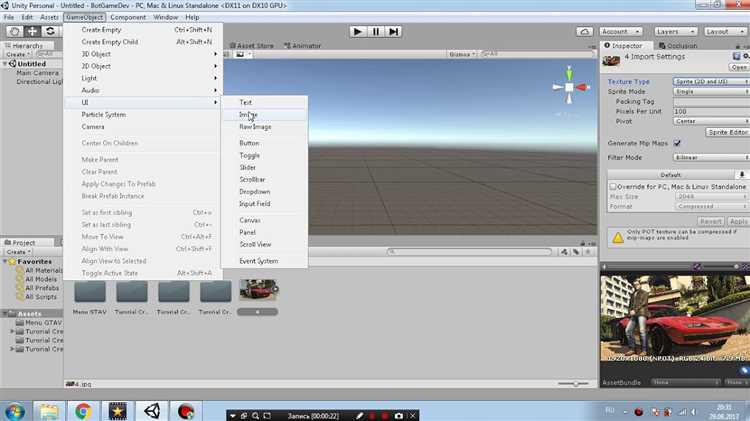Open the Filter Mode dropdown
This screenshot has height=421, width=750.
tap(711, 157)
